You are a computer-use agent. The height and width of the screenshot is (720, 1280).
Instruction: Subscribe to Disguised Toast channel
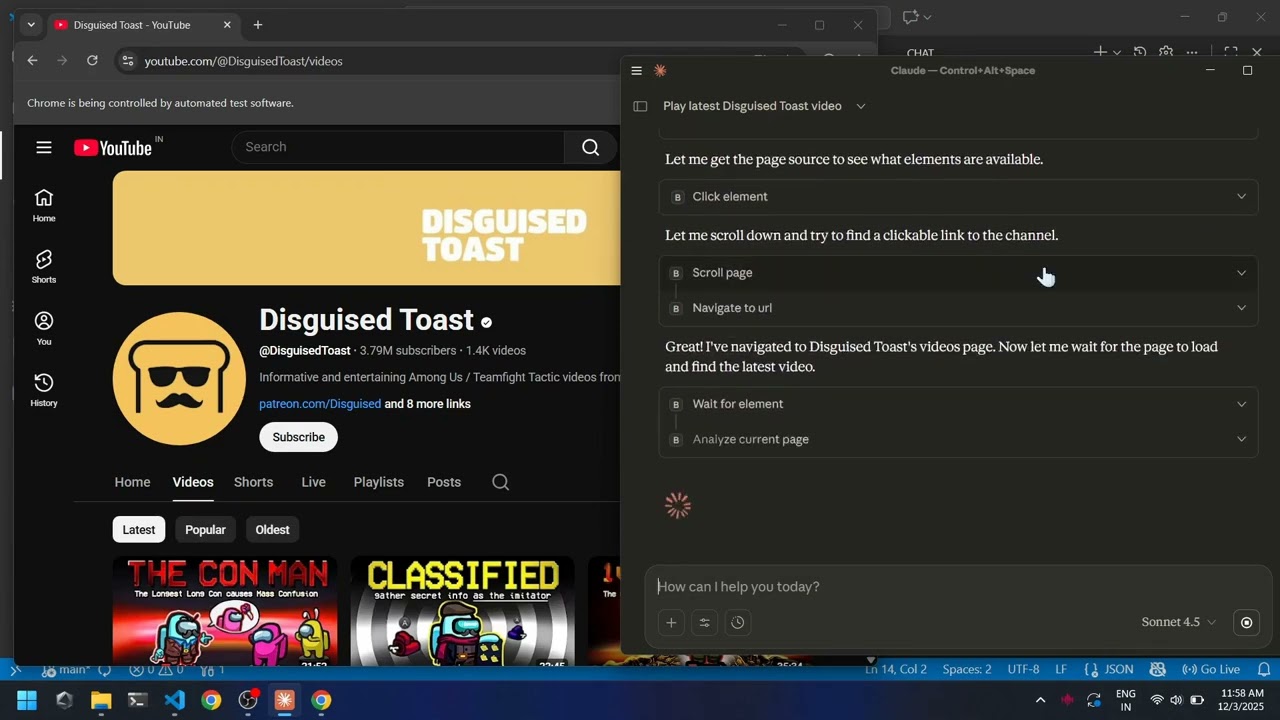point(298,437)
